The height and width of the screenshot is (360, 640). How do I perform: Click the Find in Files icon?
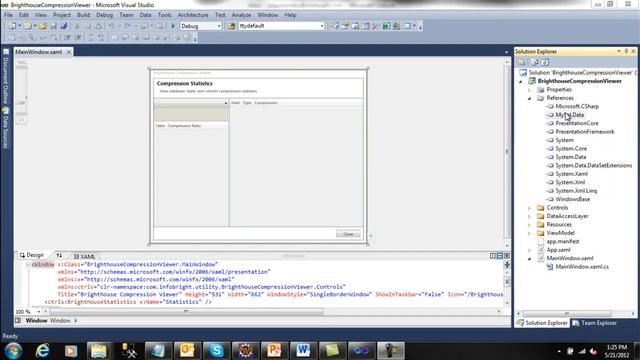pos(231,26)
